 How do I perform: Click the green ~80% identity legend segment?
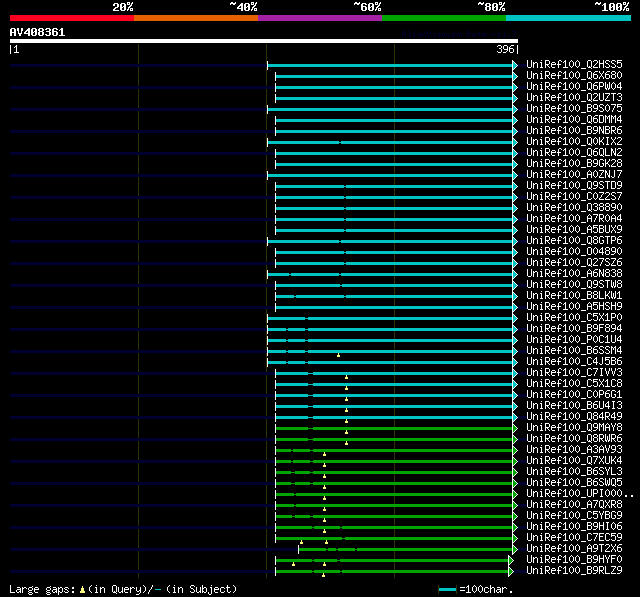tap(444, 18)
